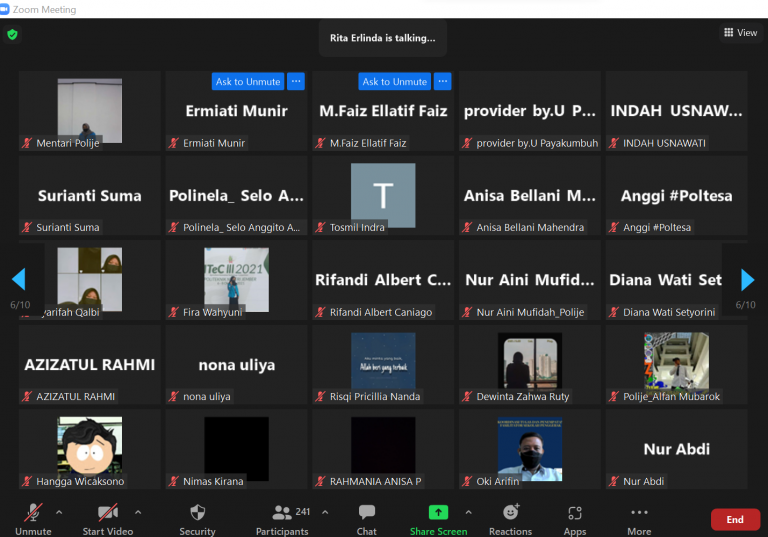
Task: Click muted mic icon beside Tosmil Indra
Action: tap(320, 227)
